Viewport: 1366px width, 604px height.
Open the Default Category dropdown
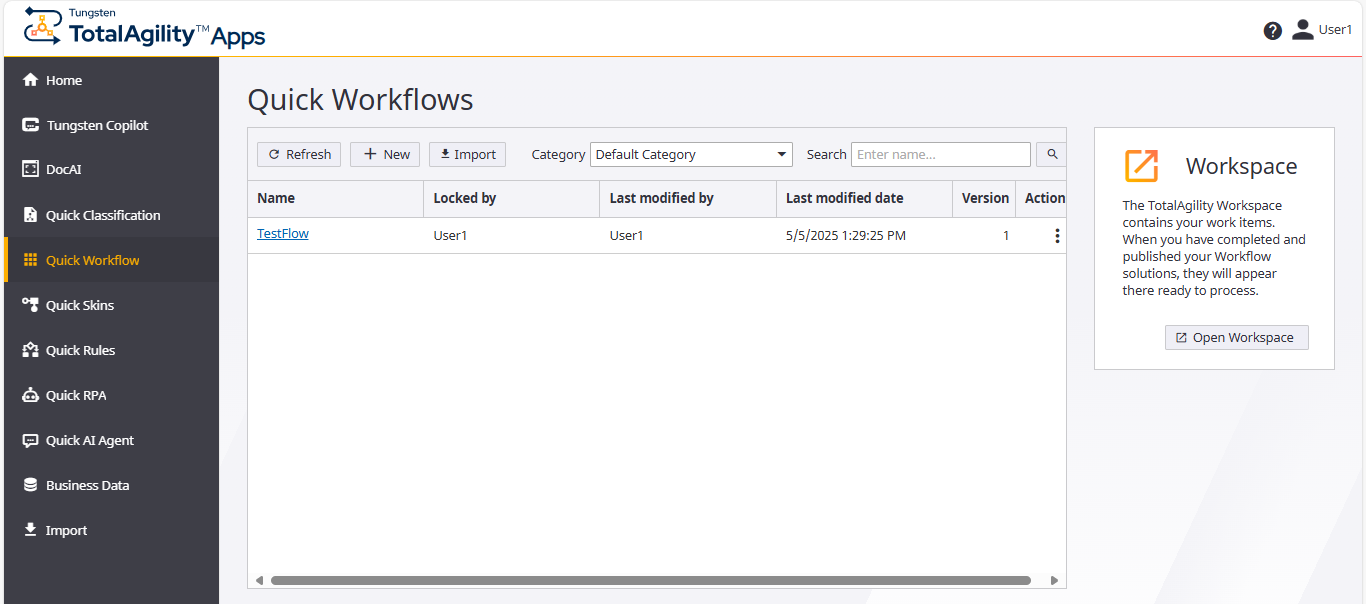690,154
